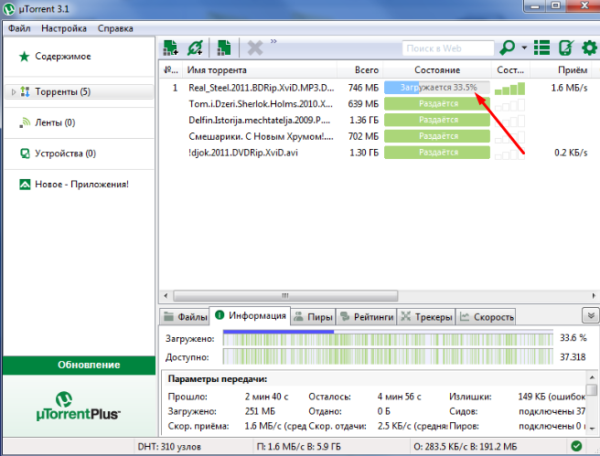Click the µTorrent 3.1 title bar logo

coord(9,9)
